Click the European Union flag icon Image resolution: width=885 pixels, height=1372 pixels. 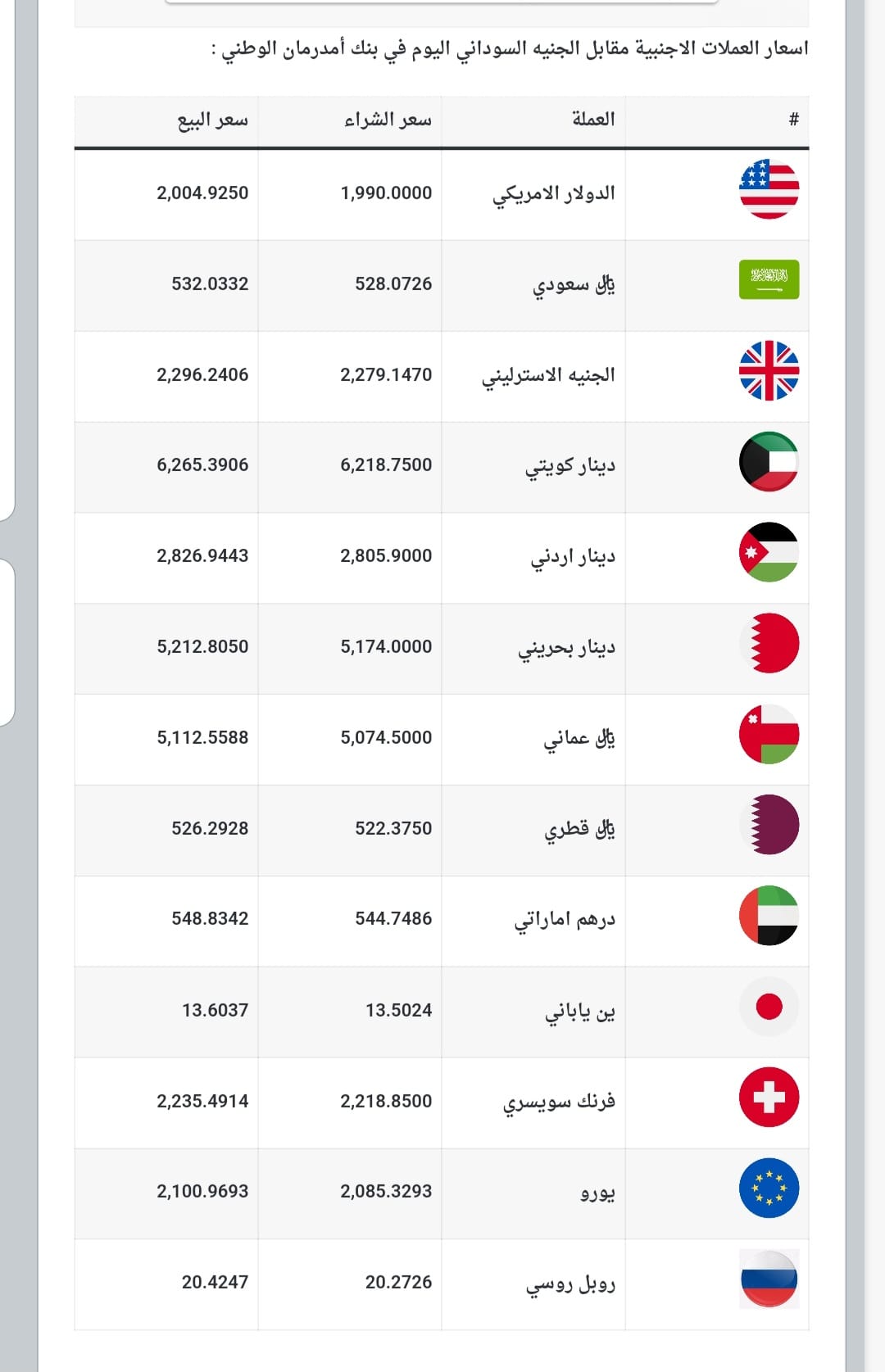coord(769,1189)
